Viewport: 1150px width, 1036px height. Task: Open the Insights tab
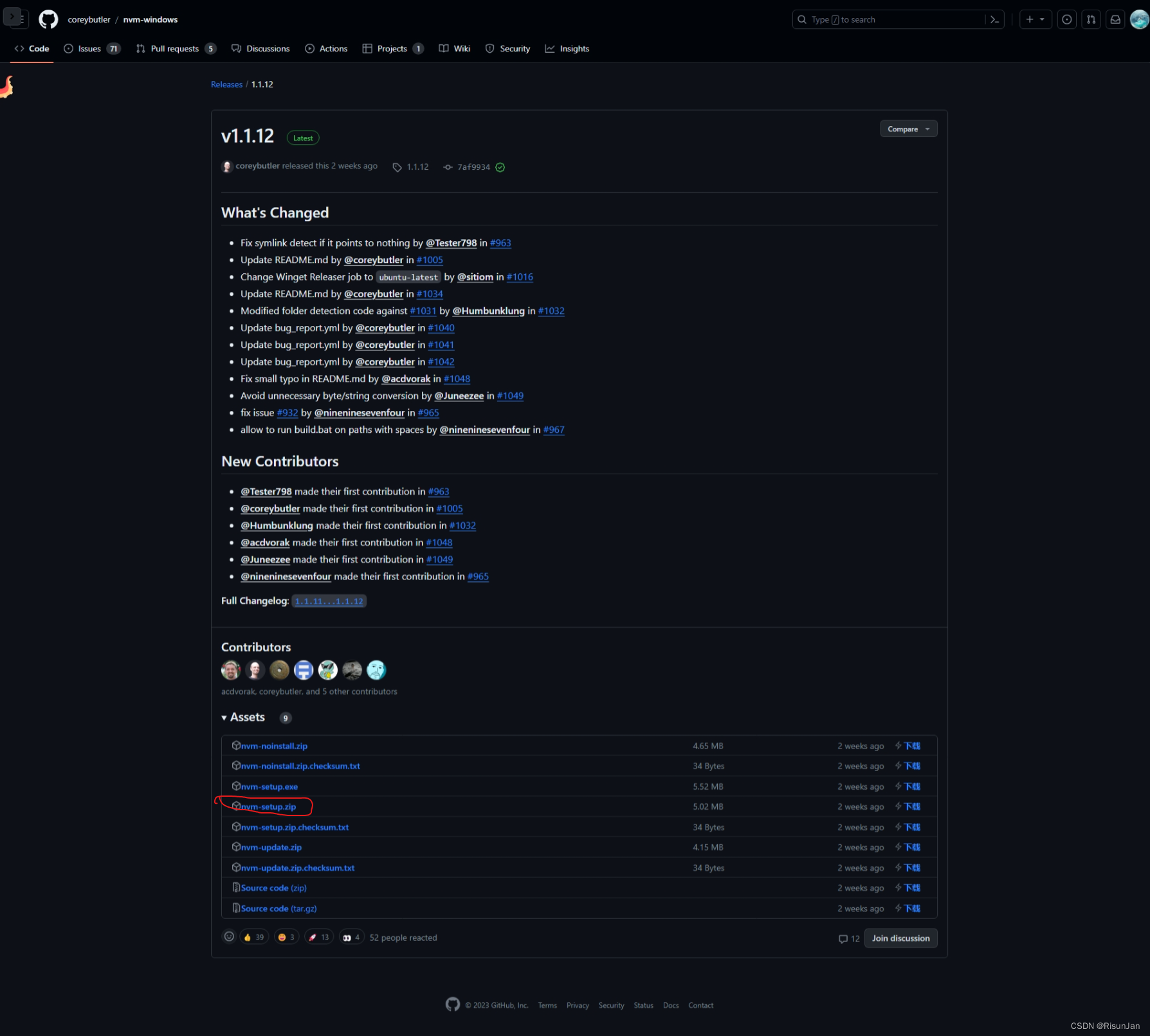tap(567, 49)
